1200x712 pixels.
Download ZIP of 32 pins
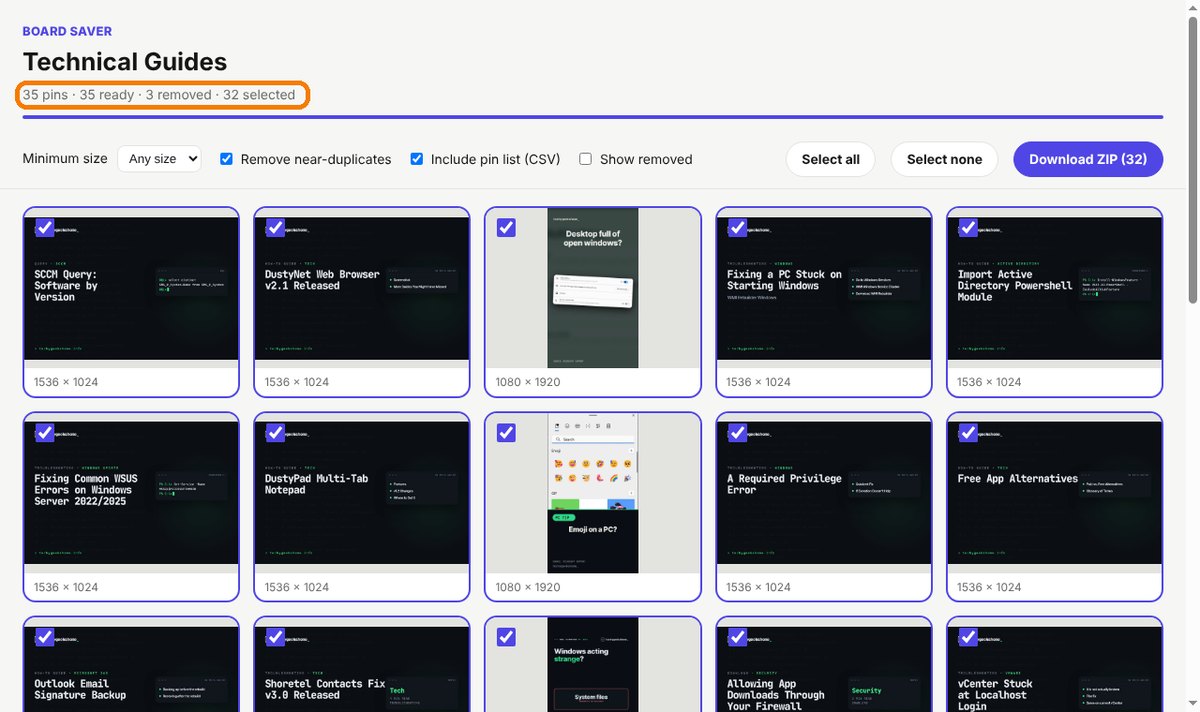click(x=1088, y=159)
